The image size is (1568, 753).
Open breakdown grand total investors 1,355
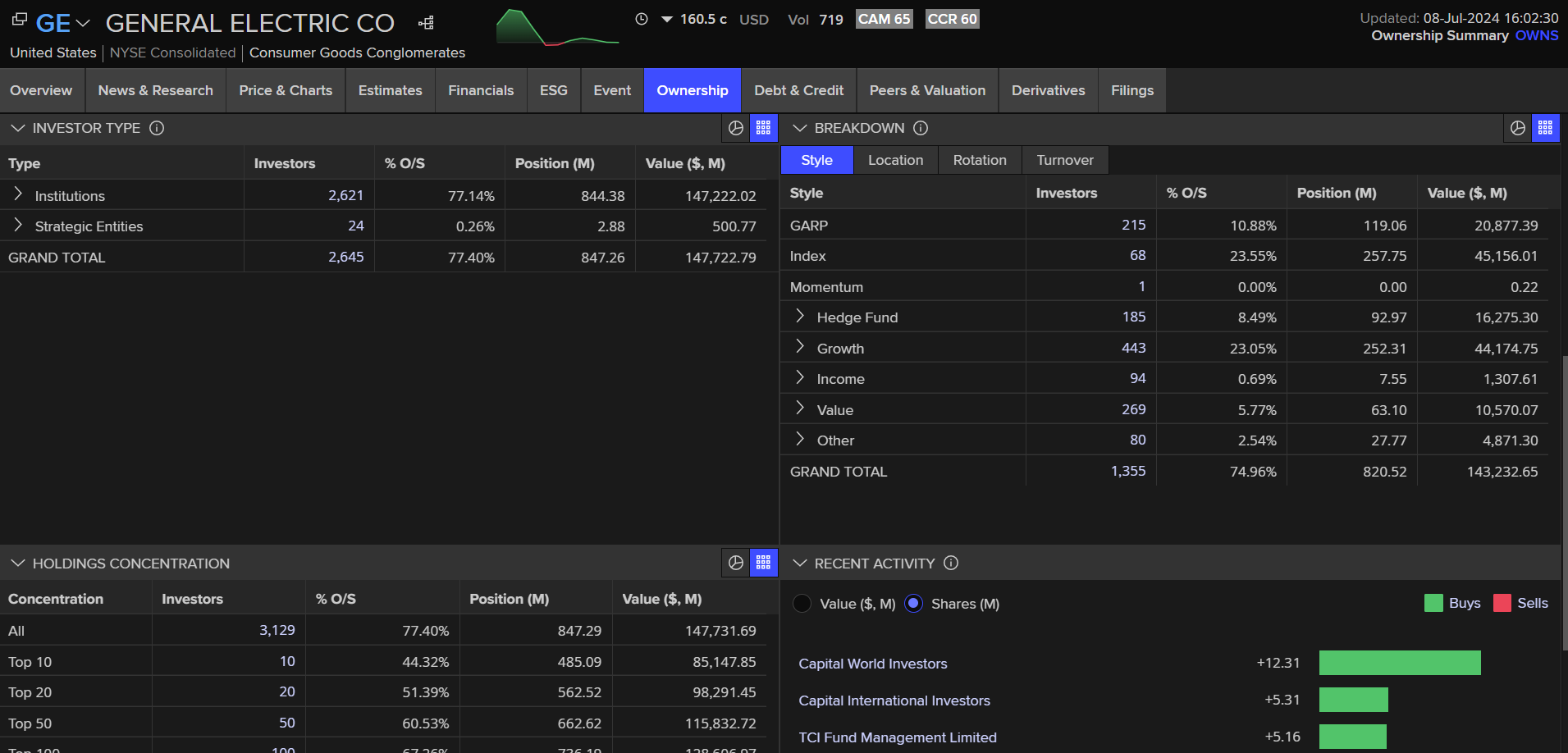coord(1128,471)
